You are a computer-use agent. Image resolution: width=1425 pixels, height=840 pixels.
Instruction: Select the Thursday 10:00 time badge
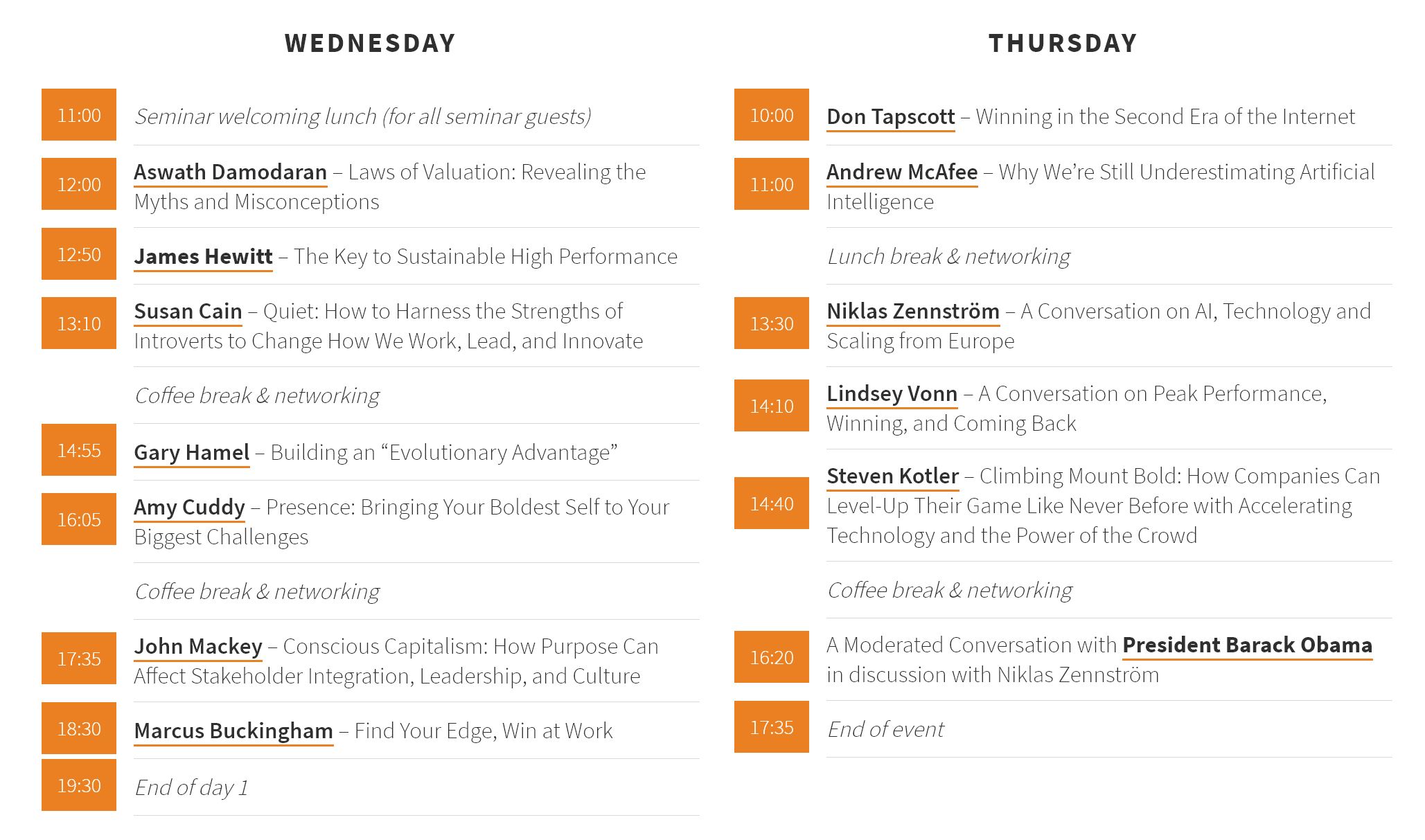point(772,115)
